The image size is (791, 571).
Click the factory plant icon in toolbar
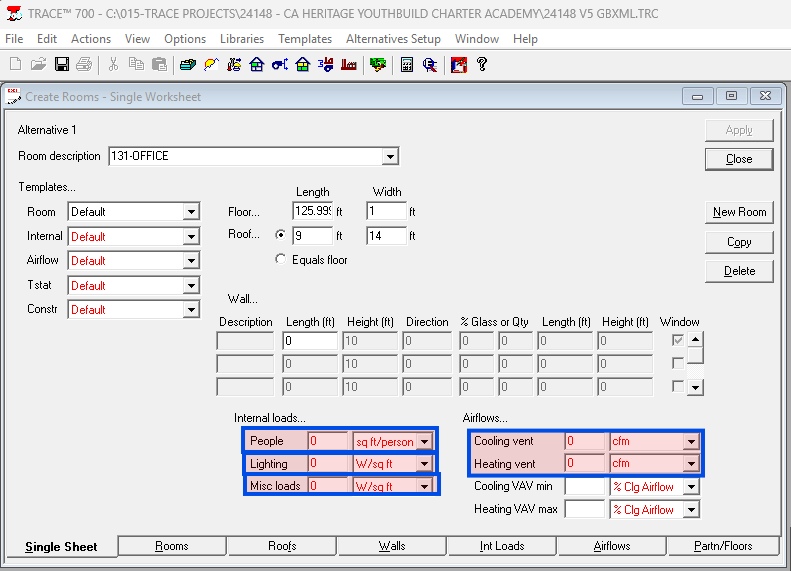349,64
